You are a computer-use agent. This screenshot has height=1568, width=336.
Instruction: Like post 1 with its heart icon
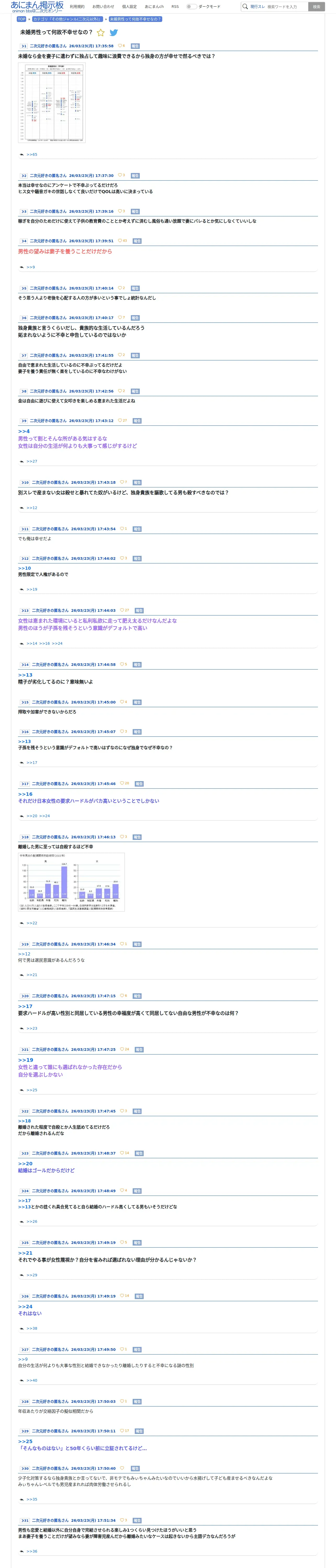coord(120,46)
